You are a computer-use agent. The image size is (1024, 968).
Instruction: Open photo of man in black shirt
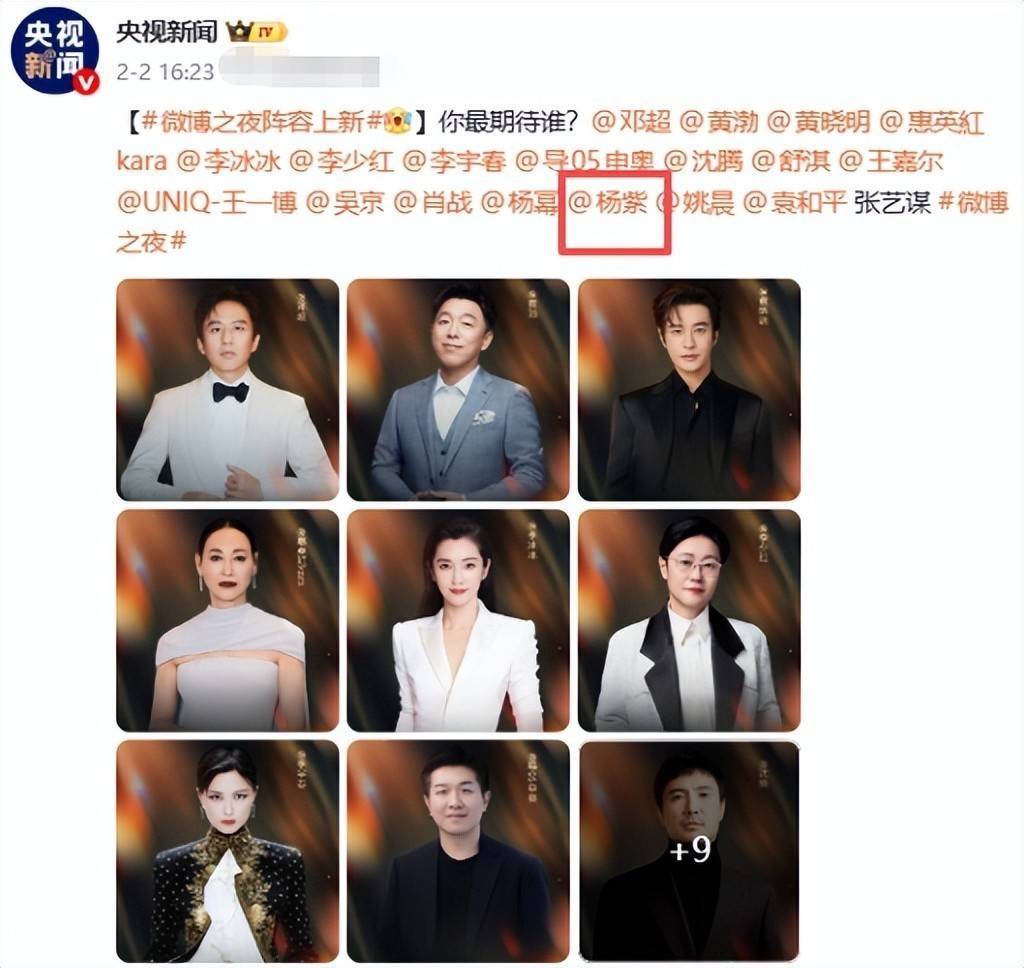[x=689, y=390]
